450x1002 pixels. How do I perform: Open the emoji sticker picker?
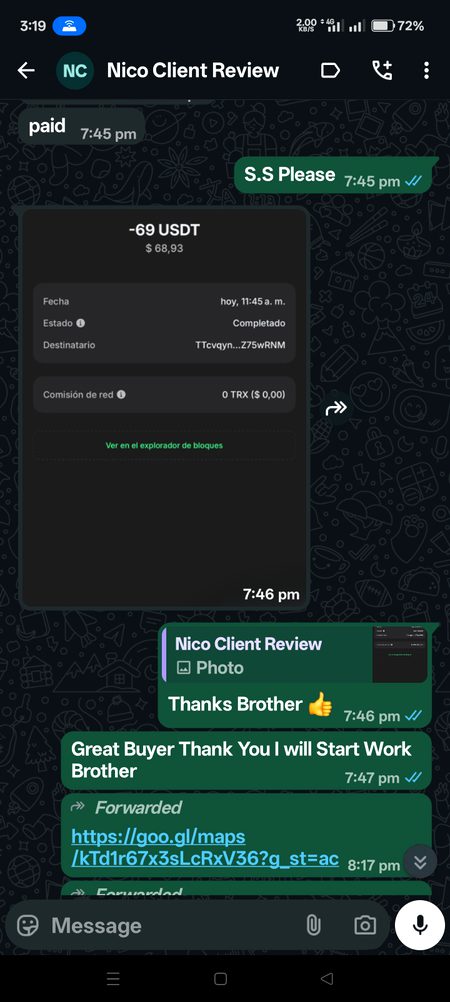click(27, 925)
